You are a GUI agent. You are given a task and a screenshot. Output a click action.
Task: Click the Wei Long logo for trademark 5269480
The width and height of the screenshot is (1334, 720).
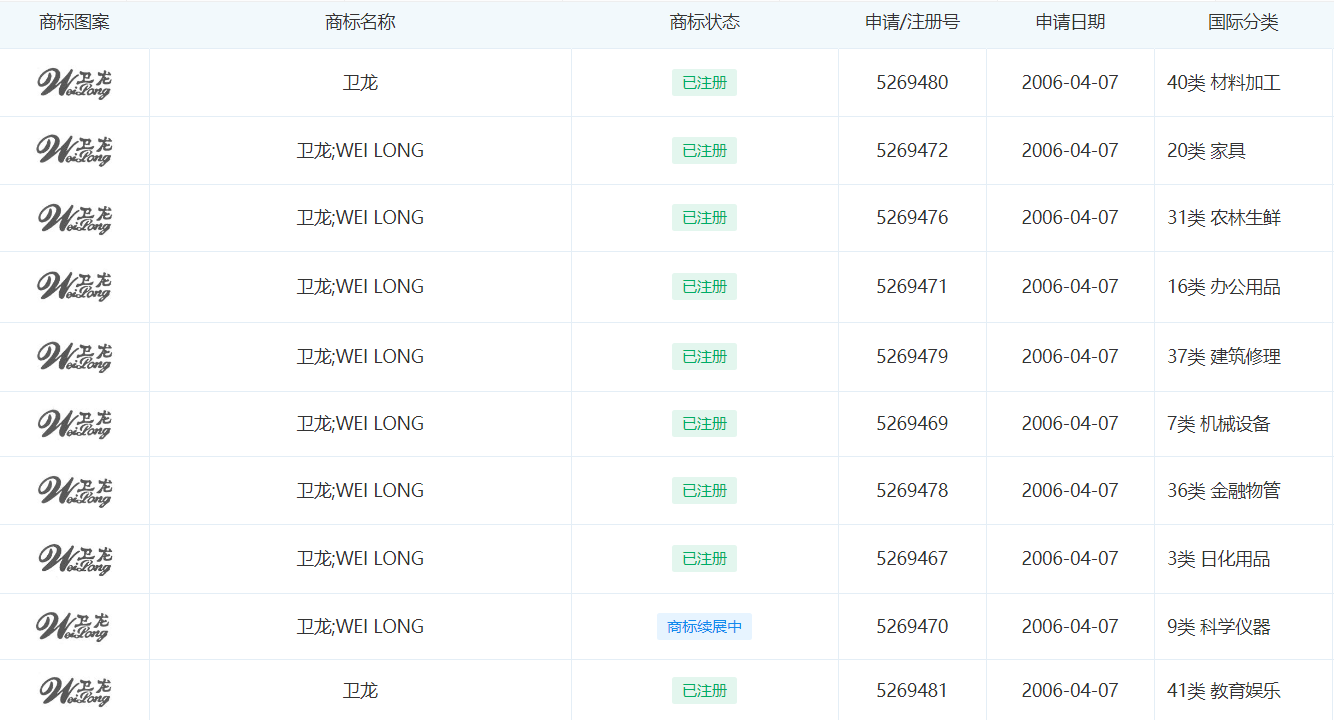click(74, 83)
